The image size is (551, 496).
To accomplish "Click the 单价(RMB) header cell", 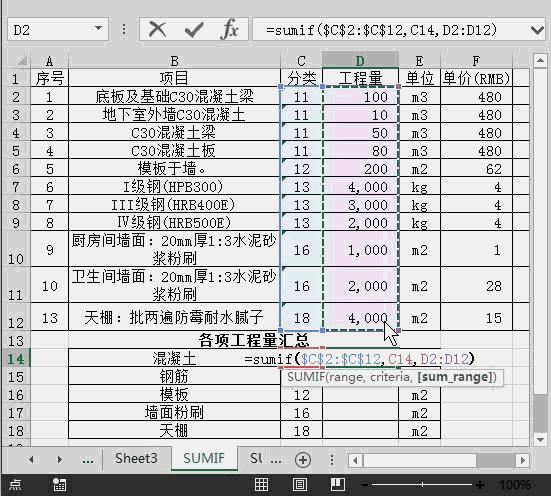I will pyautogui.click(x=476, y=78).
